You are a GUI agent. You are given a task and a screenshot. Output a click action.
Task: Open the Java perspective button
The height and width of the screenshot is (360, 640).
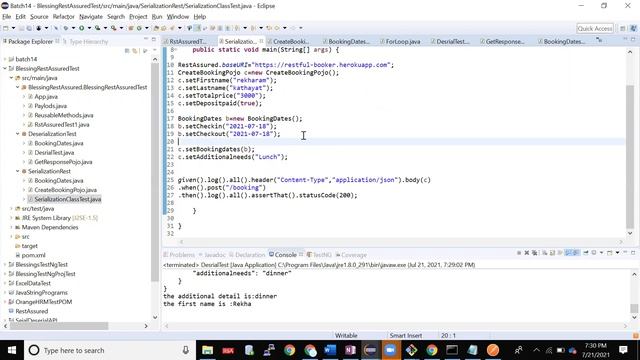[x=633, y=28]
